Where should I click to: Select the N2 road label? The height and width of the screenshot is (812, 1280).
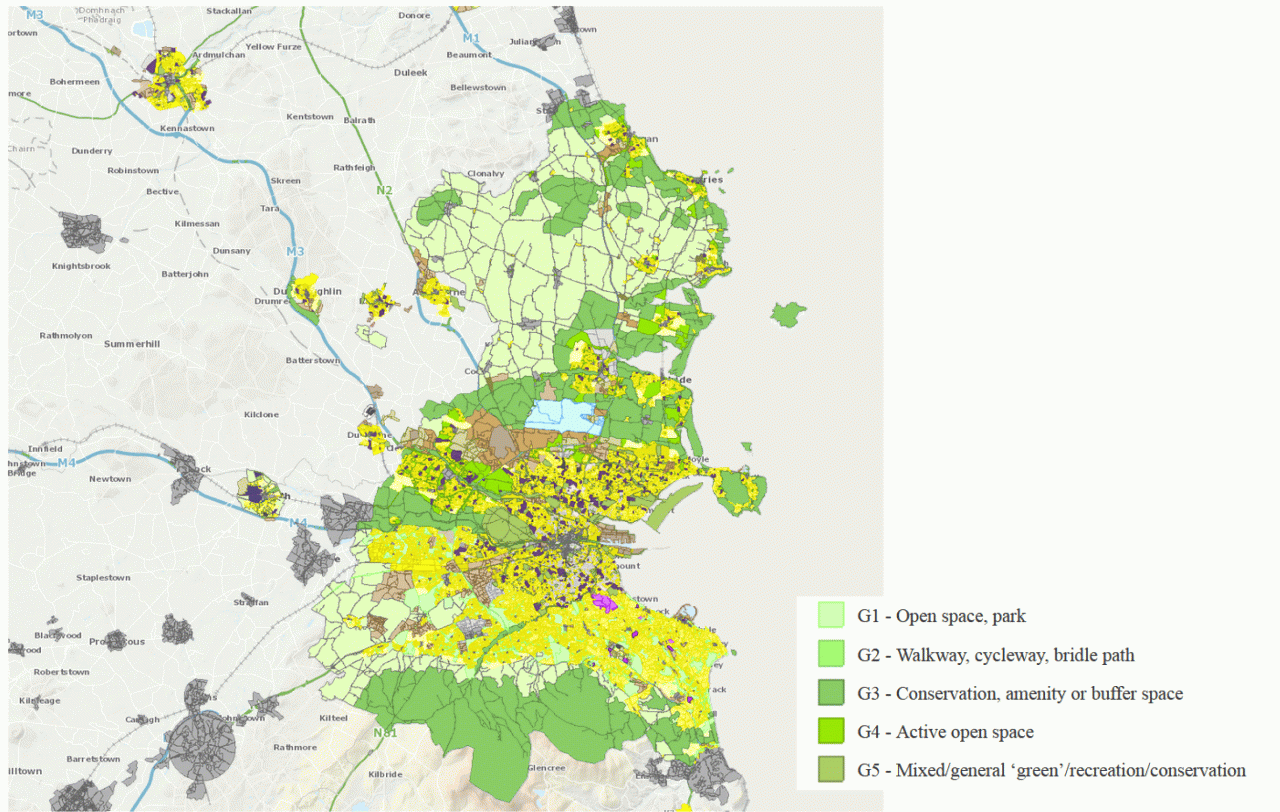point(385,190)
